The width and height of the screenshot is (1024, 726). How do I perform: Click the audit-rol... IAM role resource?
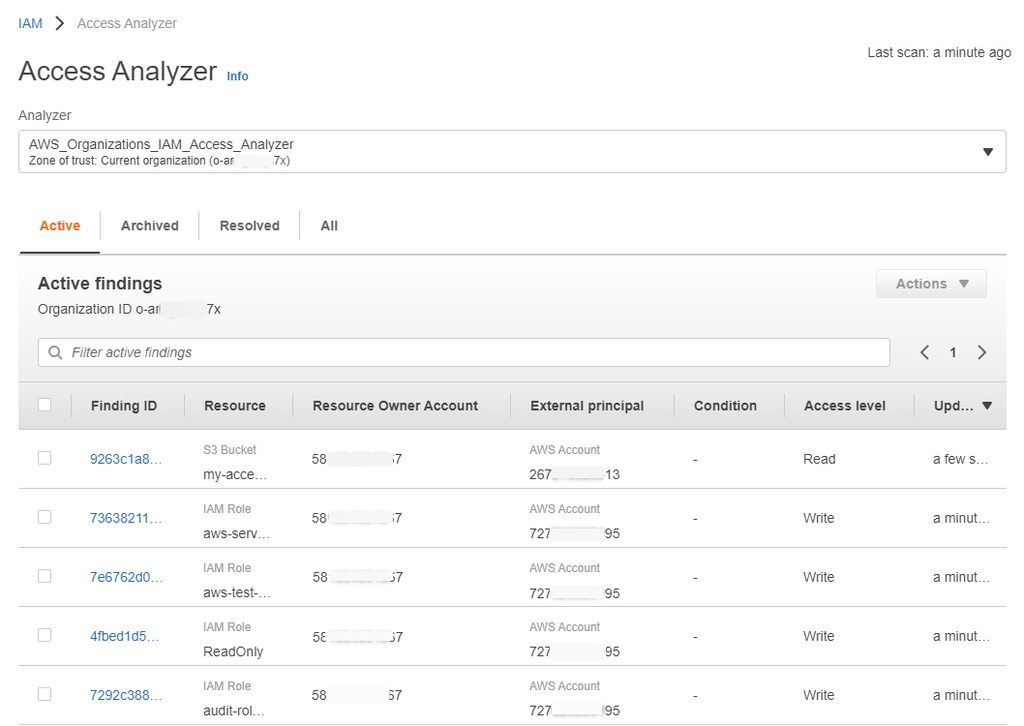(234, 710)
